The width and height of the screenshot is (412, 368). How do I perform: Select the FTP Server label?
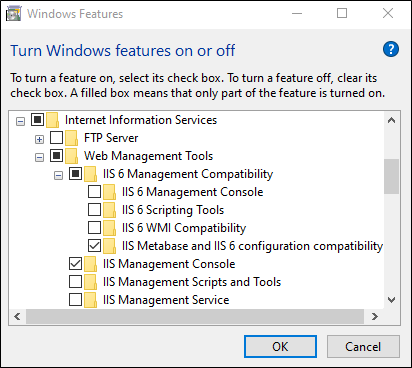click(x=111, y=138)
